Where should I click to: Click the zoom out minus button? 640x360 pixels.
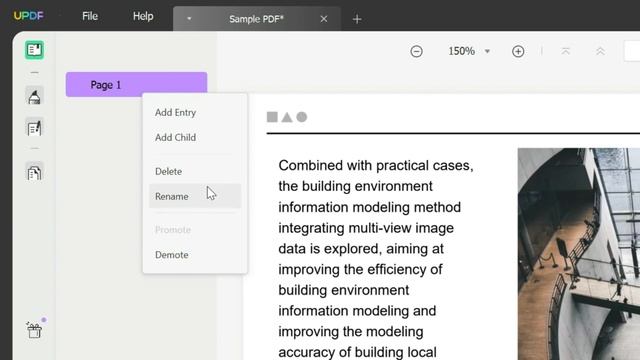point(416,51)
